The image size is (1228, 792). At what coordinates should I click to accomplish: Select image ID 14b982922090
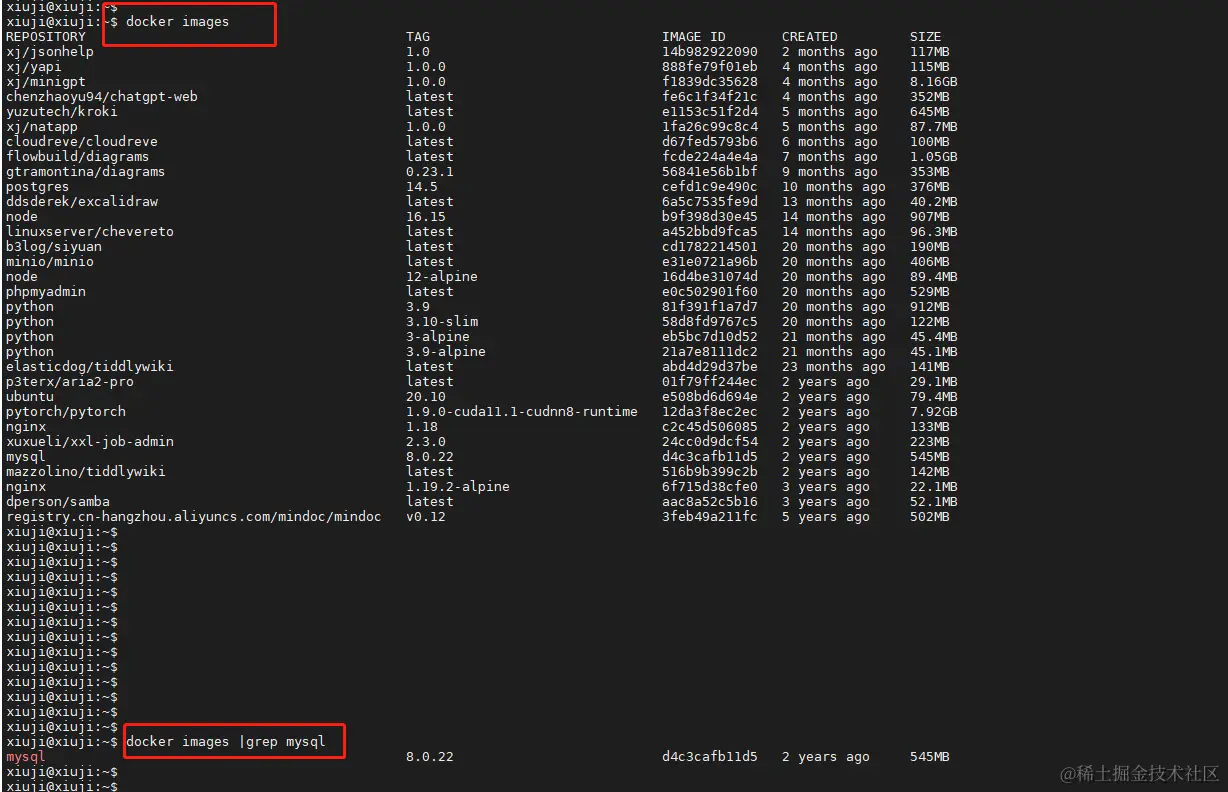coord(710,51)
